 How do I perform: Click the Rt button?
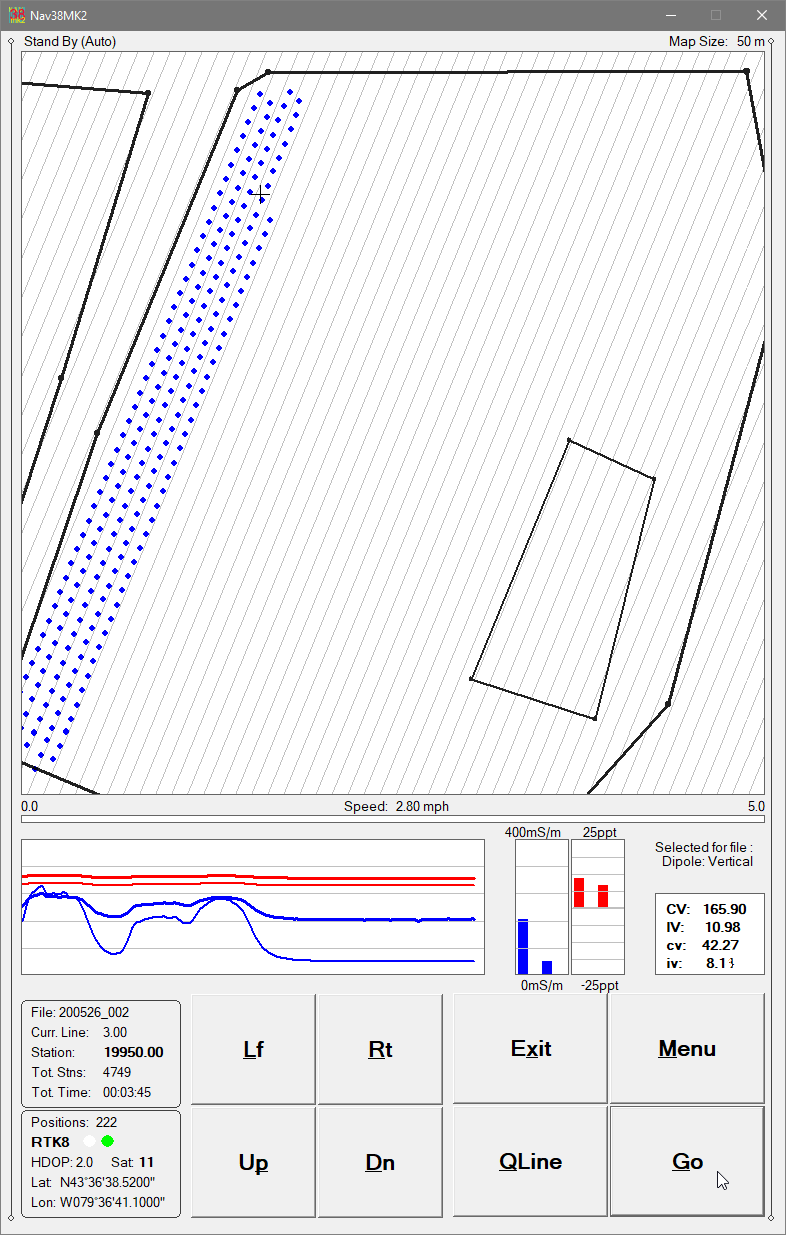[380, 1049]
